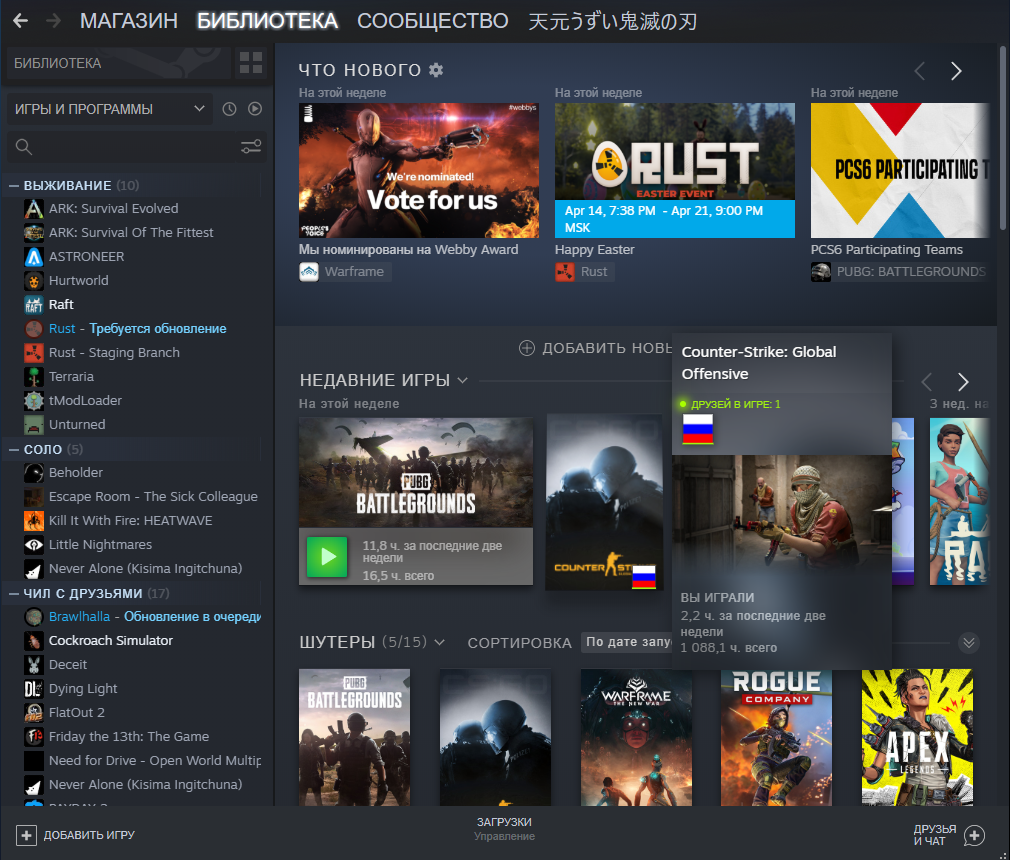
Task: Click the ARK: Survival Evolved icon
Action: pyautogui.click(x=33, y=209)
